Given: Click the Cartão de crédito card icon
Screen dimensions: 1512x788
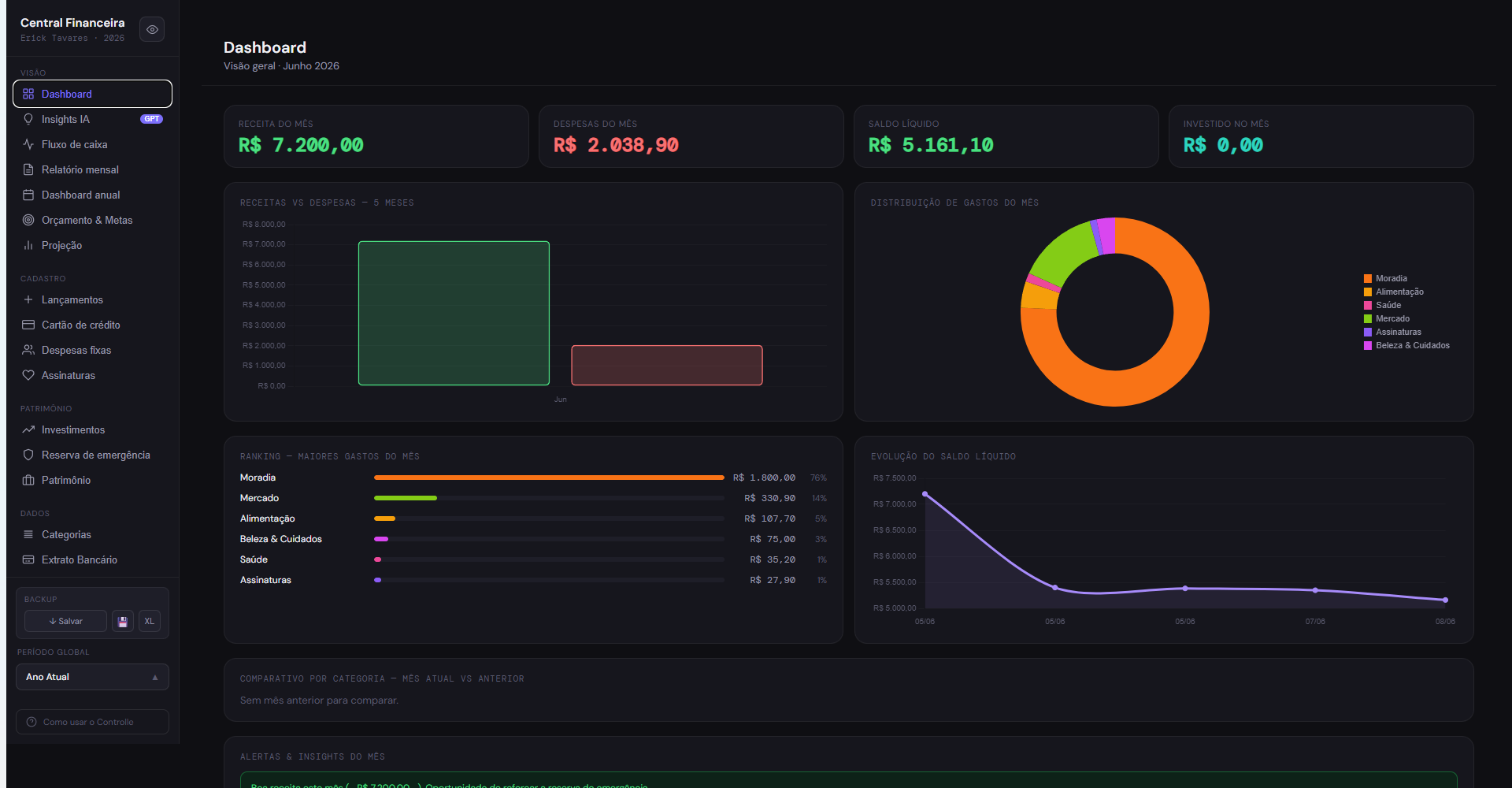Looking at the screenshot, I should pos(28,325).
